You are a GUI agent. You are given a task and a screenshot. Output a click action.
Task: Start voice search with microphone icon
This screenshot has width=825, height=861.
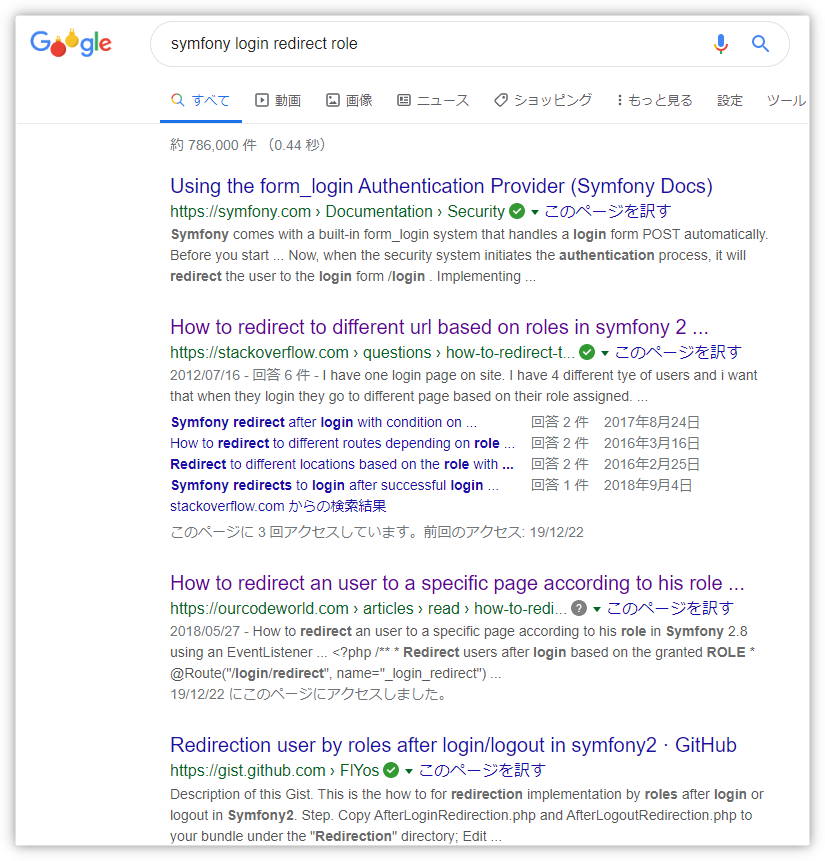721,43
